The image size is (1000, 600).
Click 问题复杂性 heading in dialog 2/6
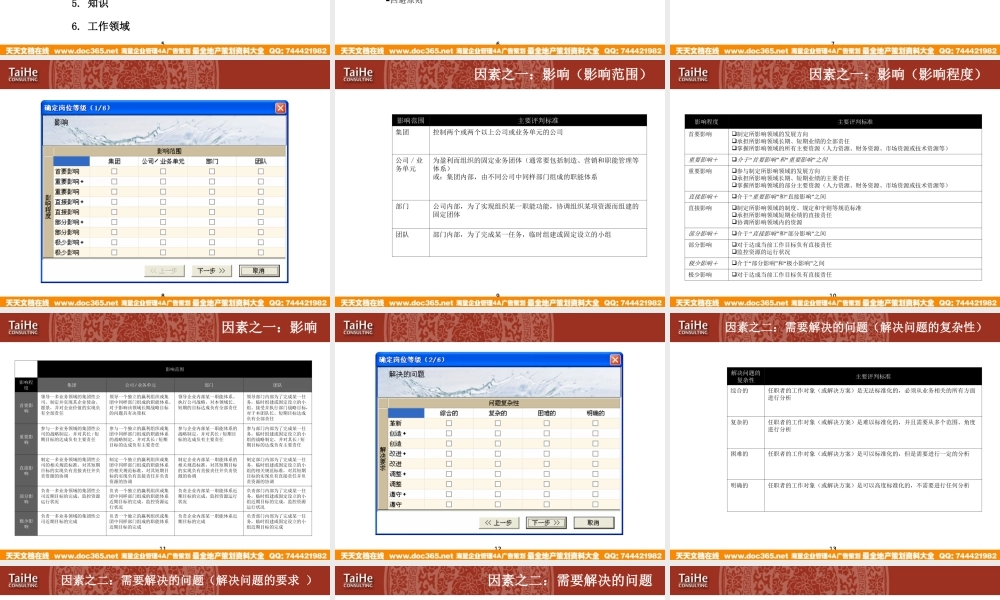(x=504, y=403)
